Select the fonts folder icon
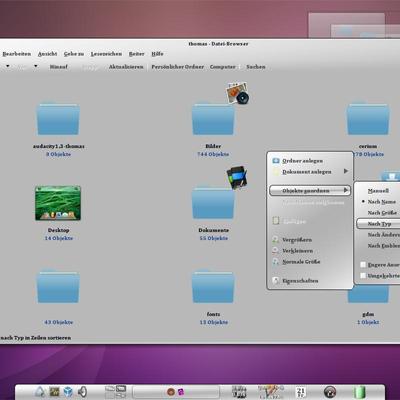The height and width of the screenshot is (400, 400). coord(213,287)
